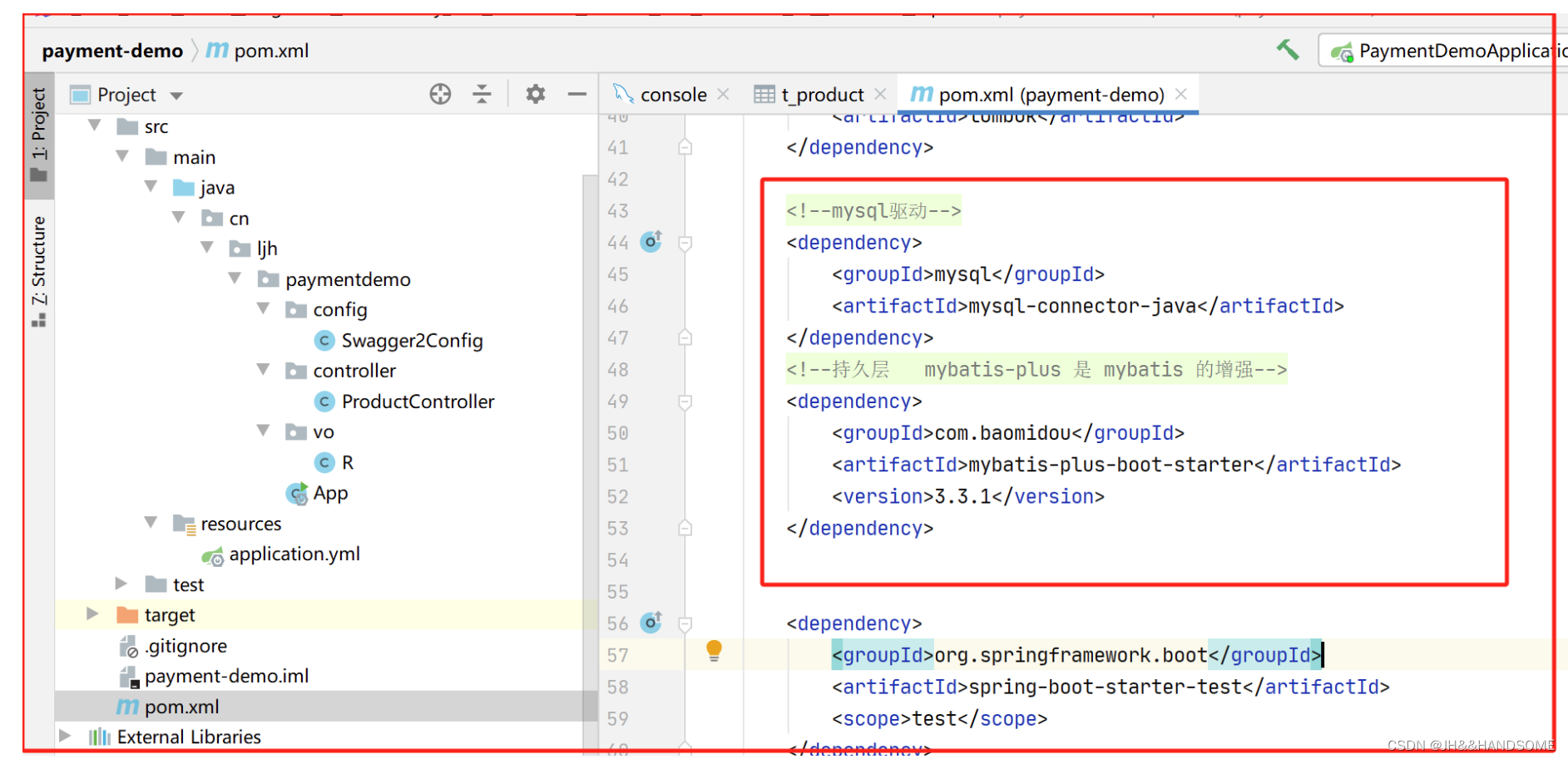1568x759 pixels.
Task: Click the mysql-connector-java artifactId text
Action: 1083,306
